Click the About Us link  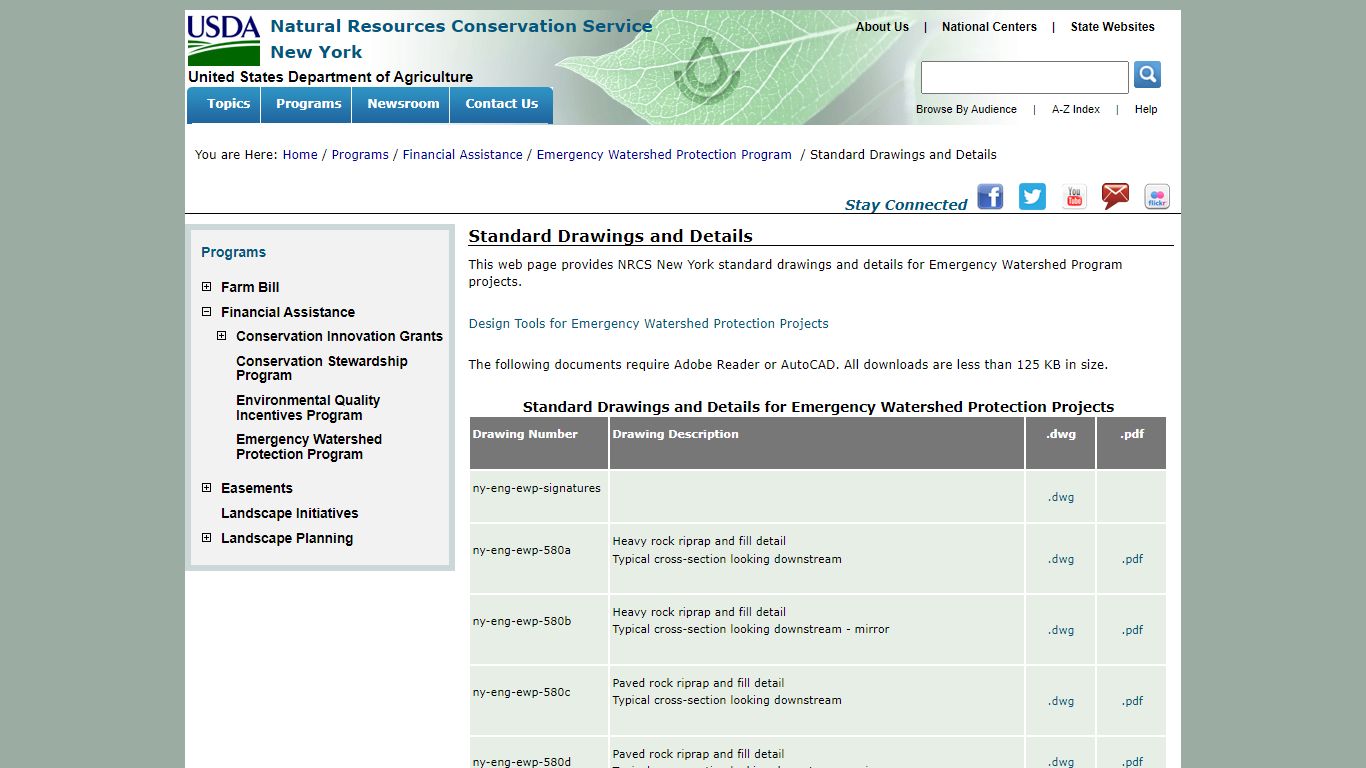click(x=882, y=27)
